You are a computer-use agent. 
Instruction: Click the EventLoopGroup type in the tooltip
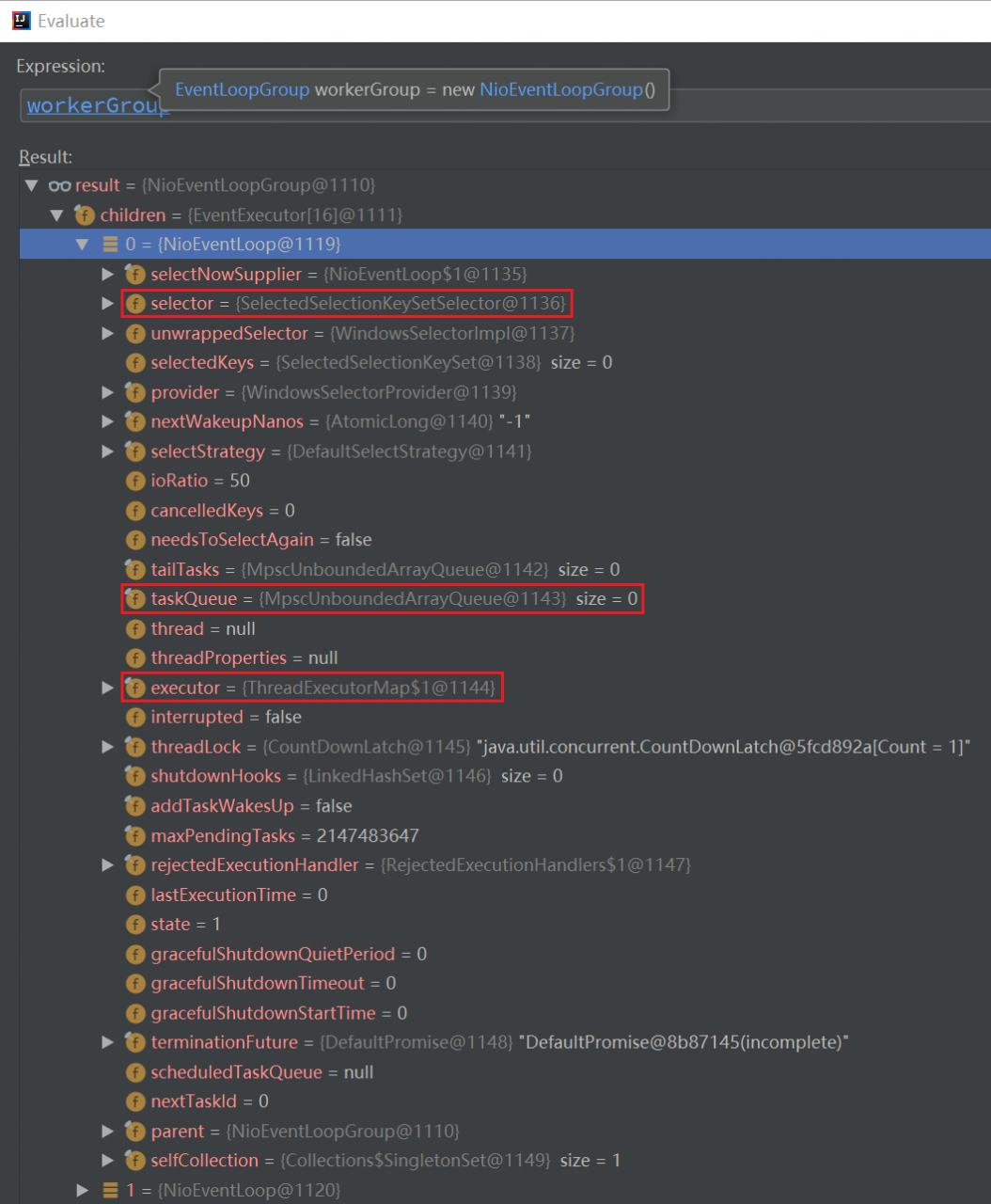click(x=242, y=90)
